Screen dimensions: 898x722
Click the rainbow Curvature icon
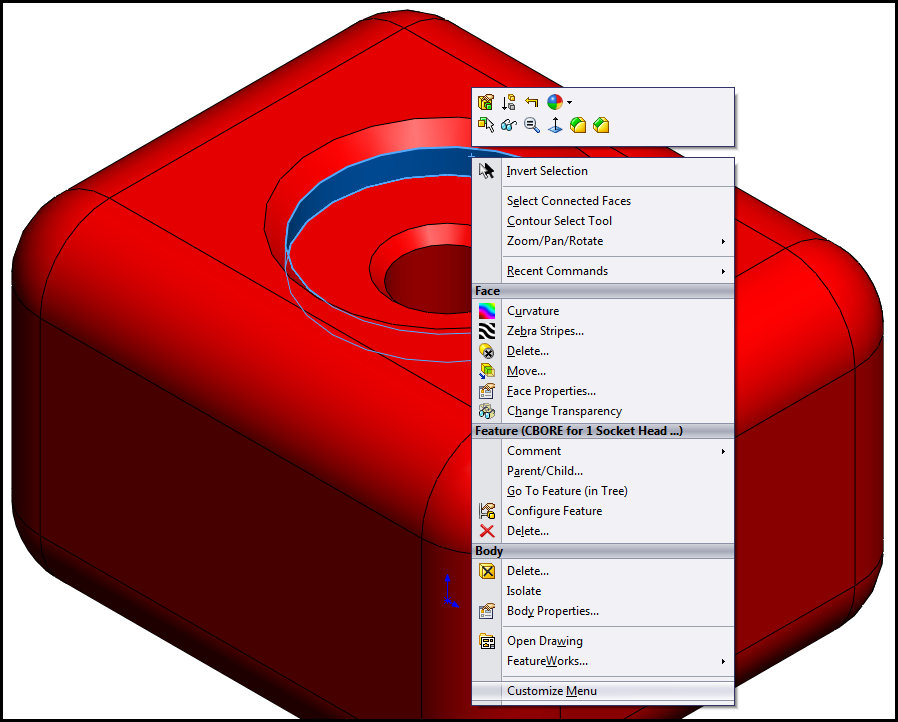[x=487, y=311]
